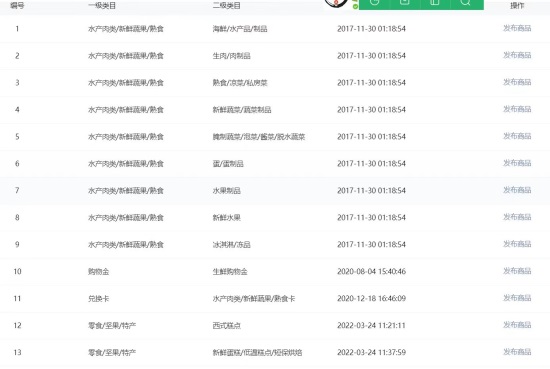
Task: Click the 新鲜蛋糕/低温糕点/短保烘焙 cell
Action: tap(257, 353)
